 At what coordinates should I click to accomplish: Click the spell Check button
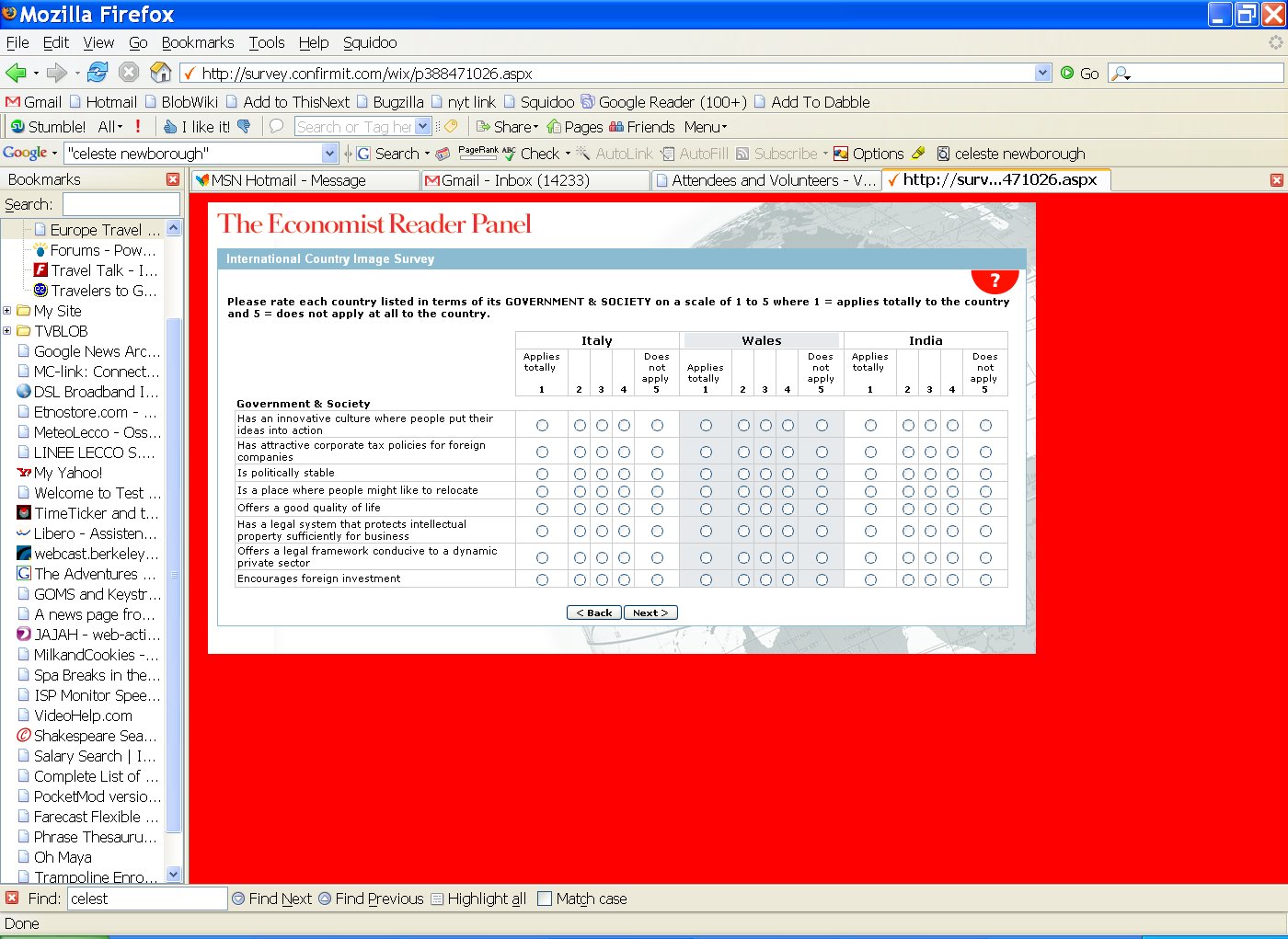point(532,154)
